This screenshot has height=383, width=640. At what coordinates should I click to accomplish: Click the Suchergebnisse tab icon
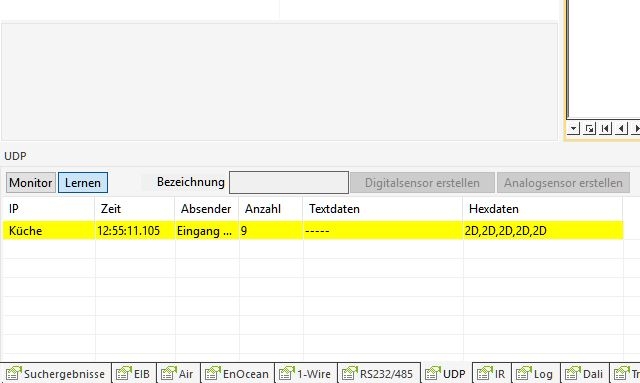(13, 373)
